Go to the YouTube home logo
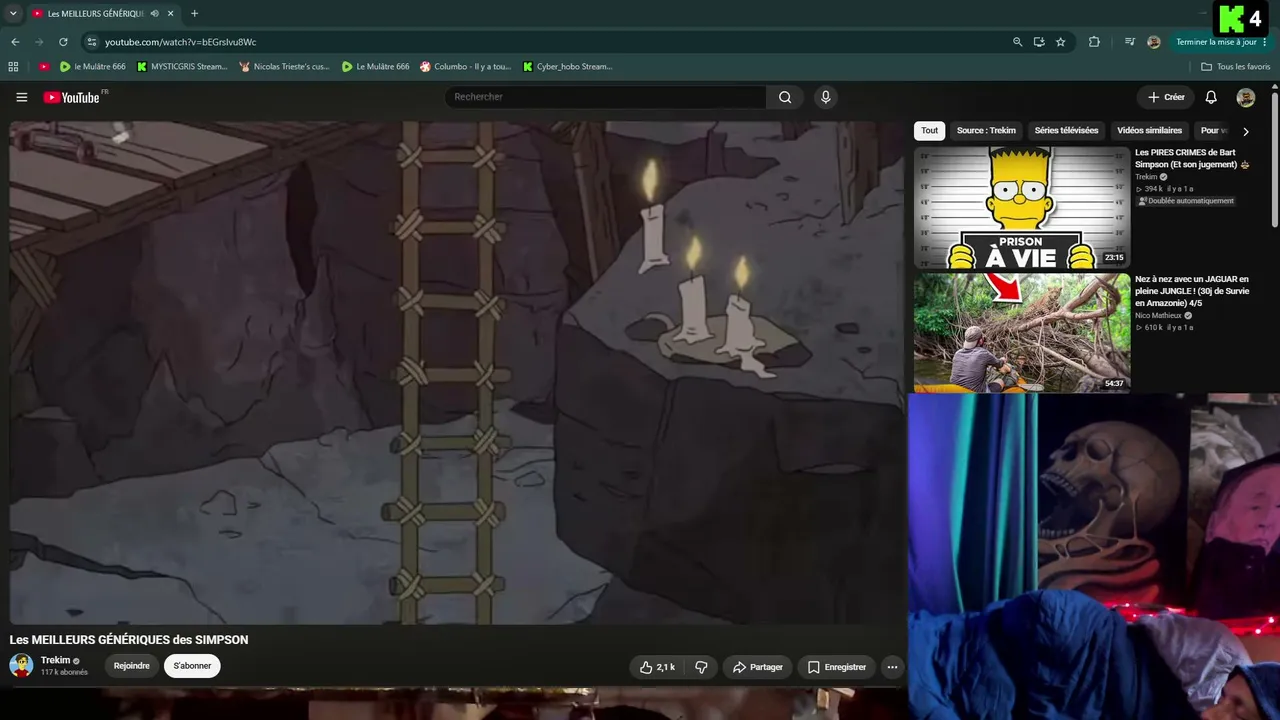This screenshot has height=720, width=1280. (71, 97)
